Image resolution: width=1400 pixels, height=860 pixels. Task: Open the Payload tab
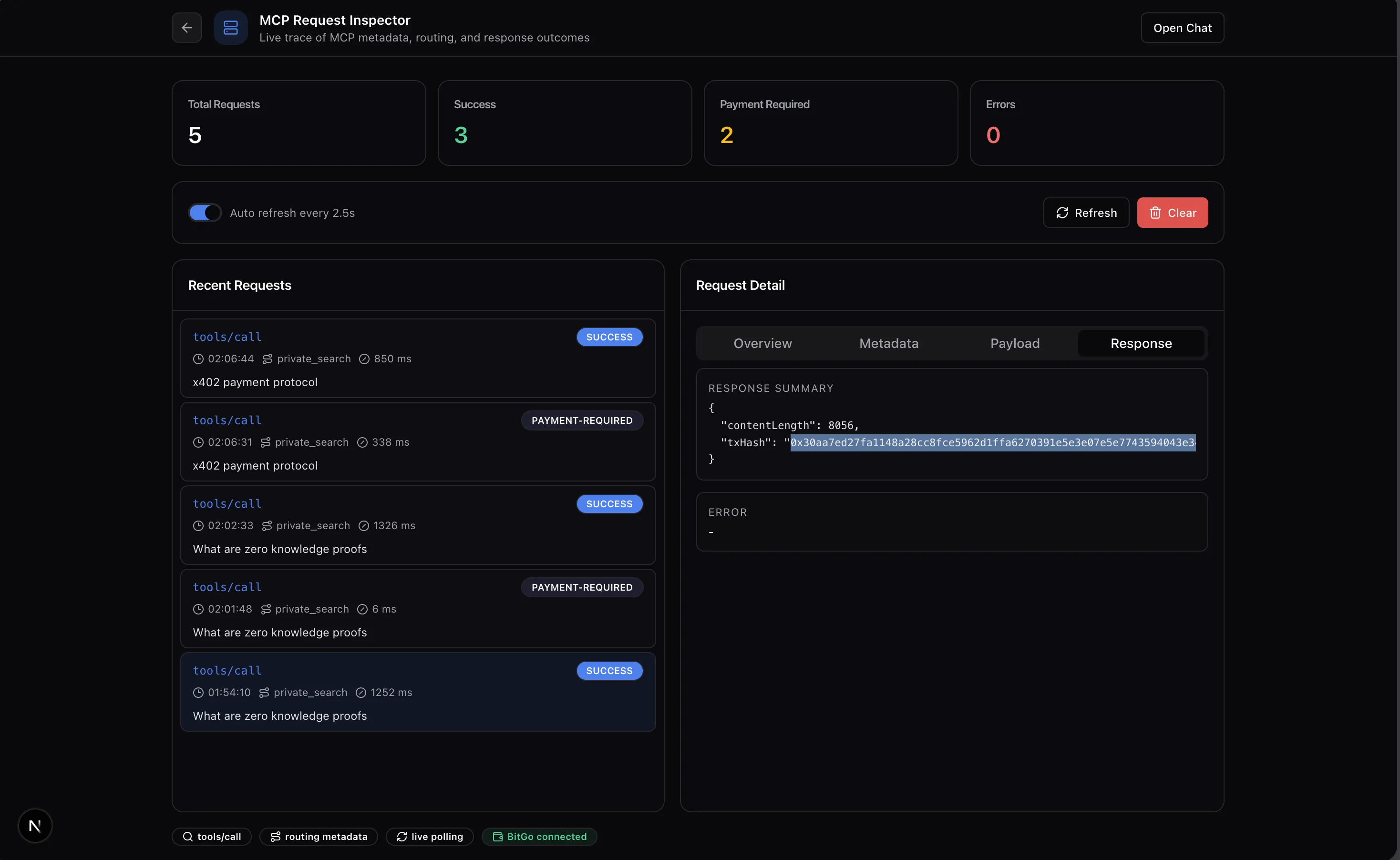1015,343
